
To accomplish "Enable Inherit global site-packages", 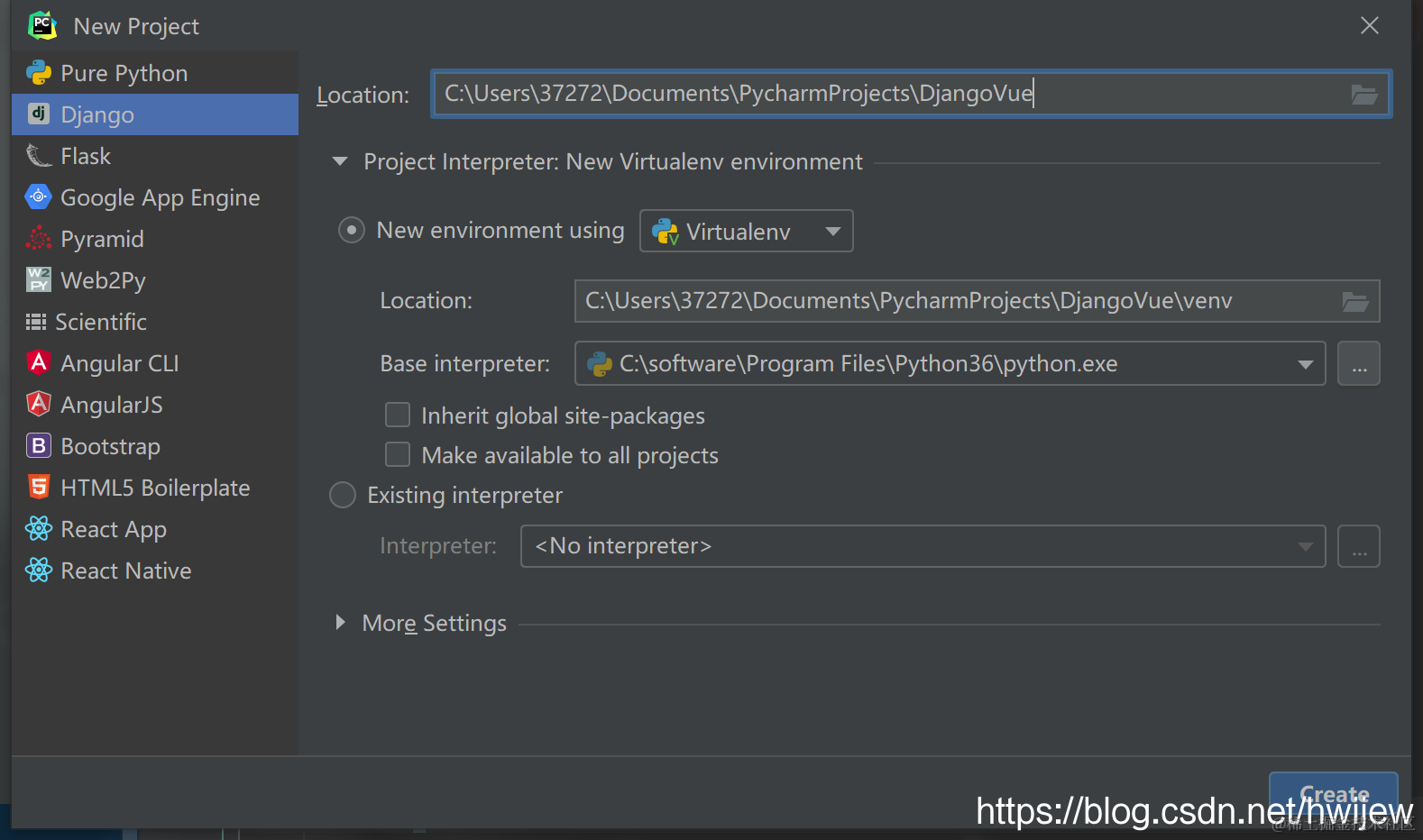I will pyautogui.click(x=398, y=415).
